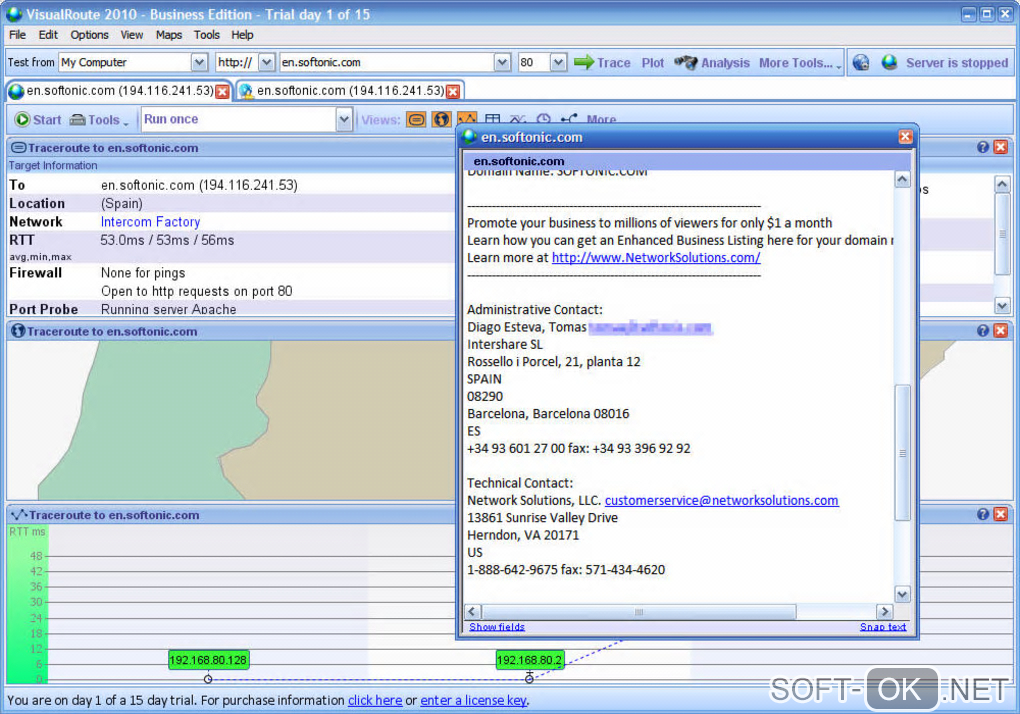Click the popup's horizontal scroll left arrow
The image size is (1020, 714).
pyautogui.click(x=473, y=612)
